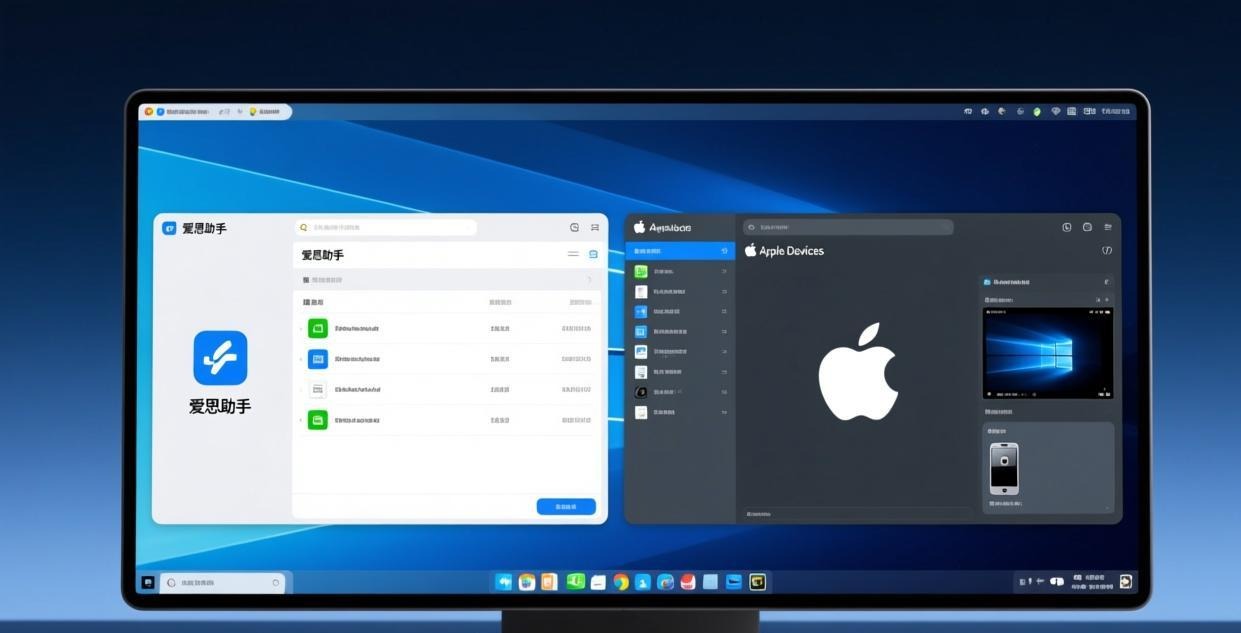Click the taskbar search box
The width and height of the screenshot is (1241, 633).
223,582
